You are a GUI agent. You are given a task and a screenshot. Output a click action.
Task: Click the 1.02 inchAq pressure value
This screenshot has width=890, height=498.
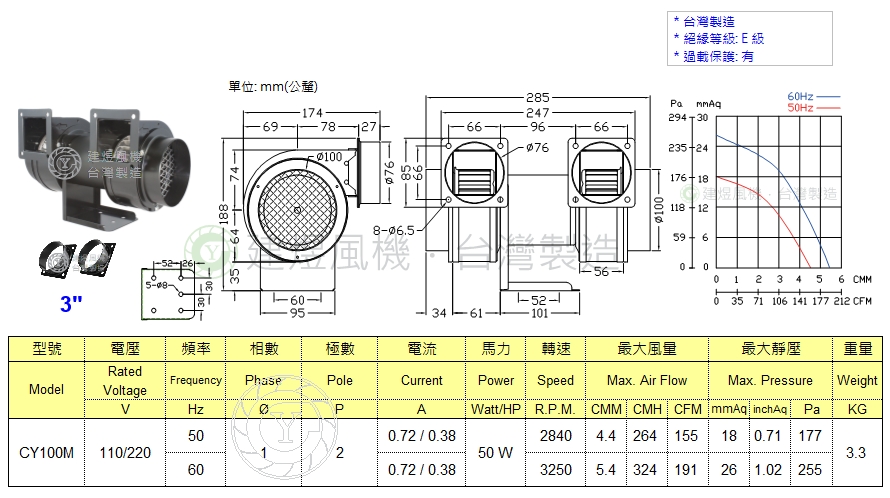(x=767, y=470)
